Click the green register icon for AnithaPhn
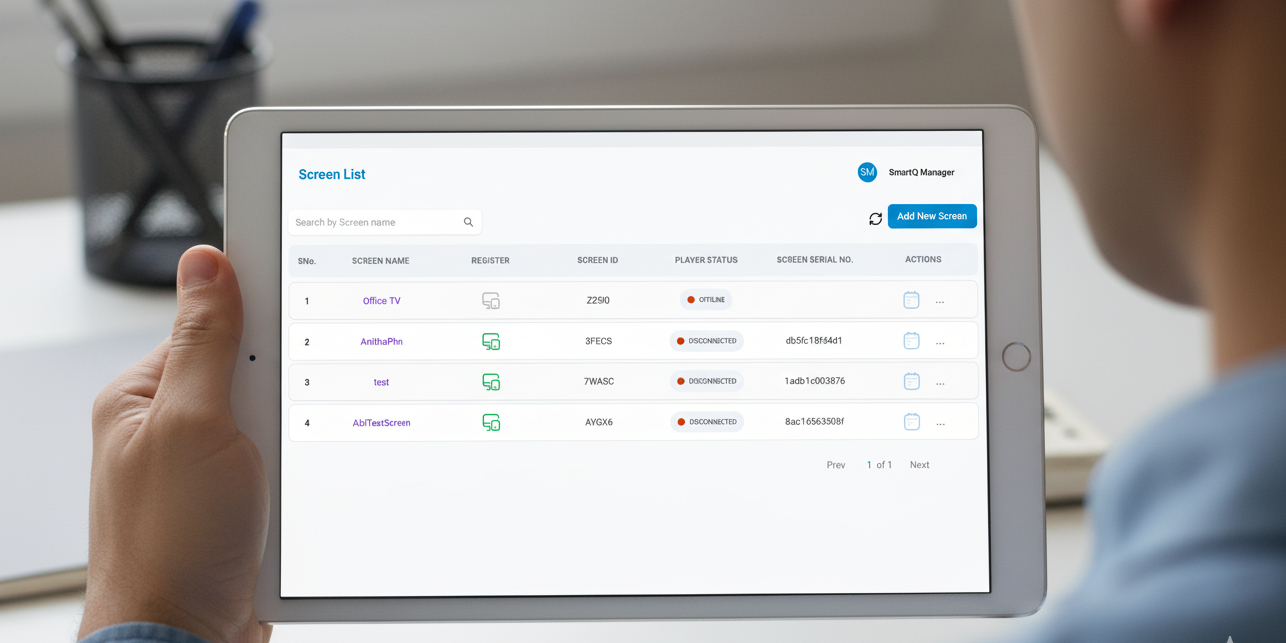Image resolution: width=1286 pixels, height=643 pixels. tap(491, 342)
